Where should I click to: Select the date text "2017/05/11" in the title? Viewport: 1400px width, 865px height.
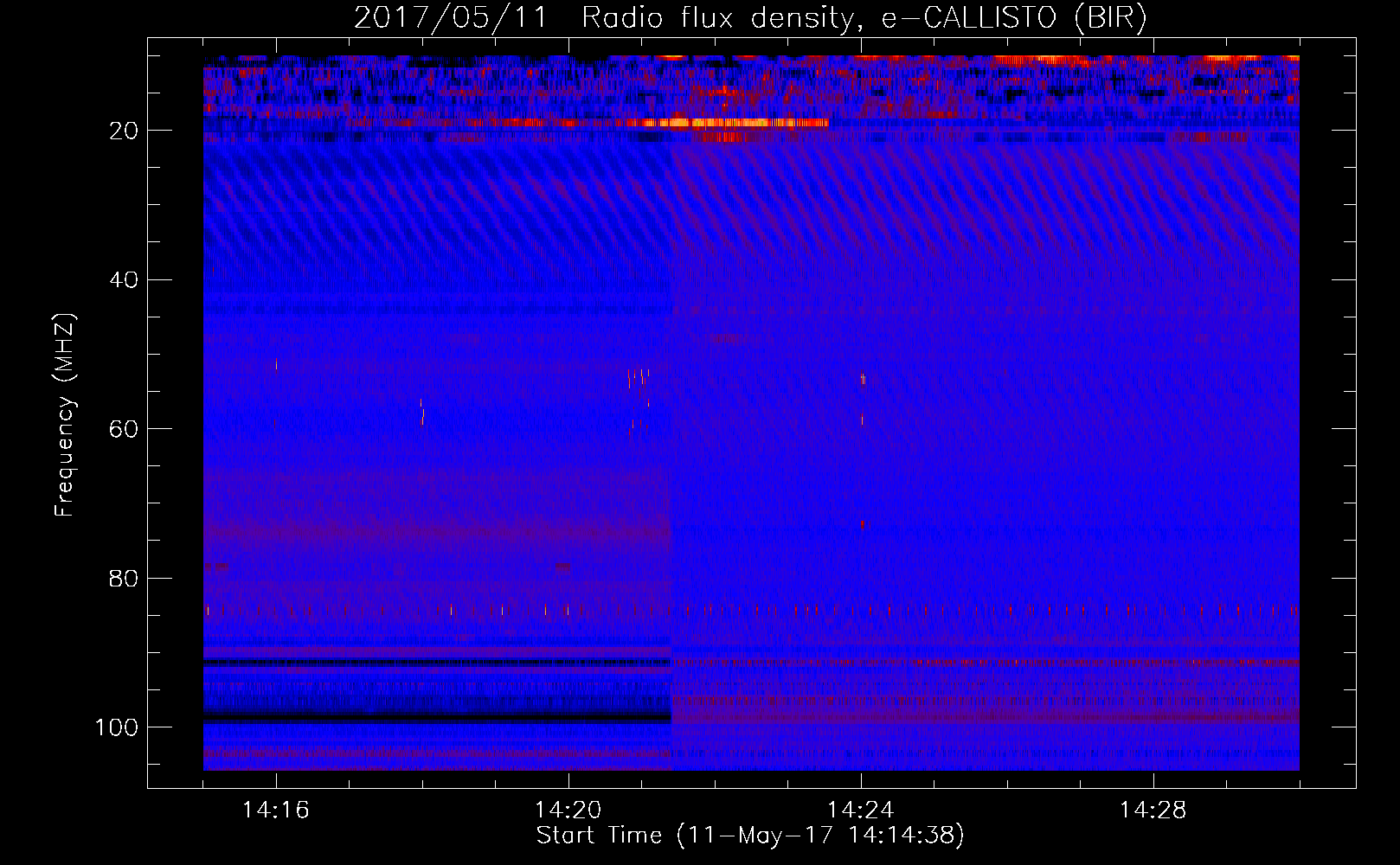[x=450, y=18]
